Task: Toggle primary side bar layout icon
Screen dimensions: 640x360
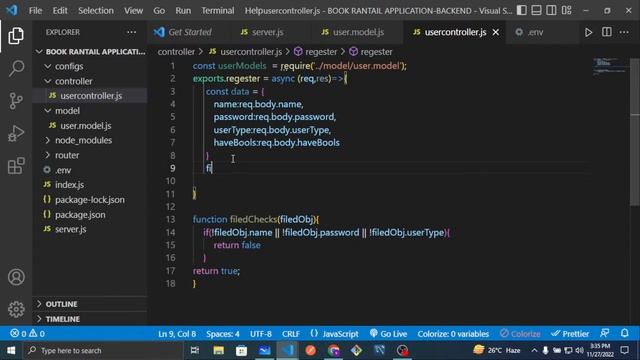Action: [x=522, y=10]
